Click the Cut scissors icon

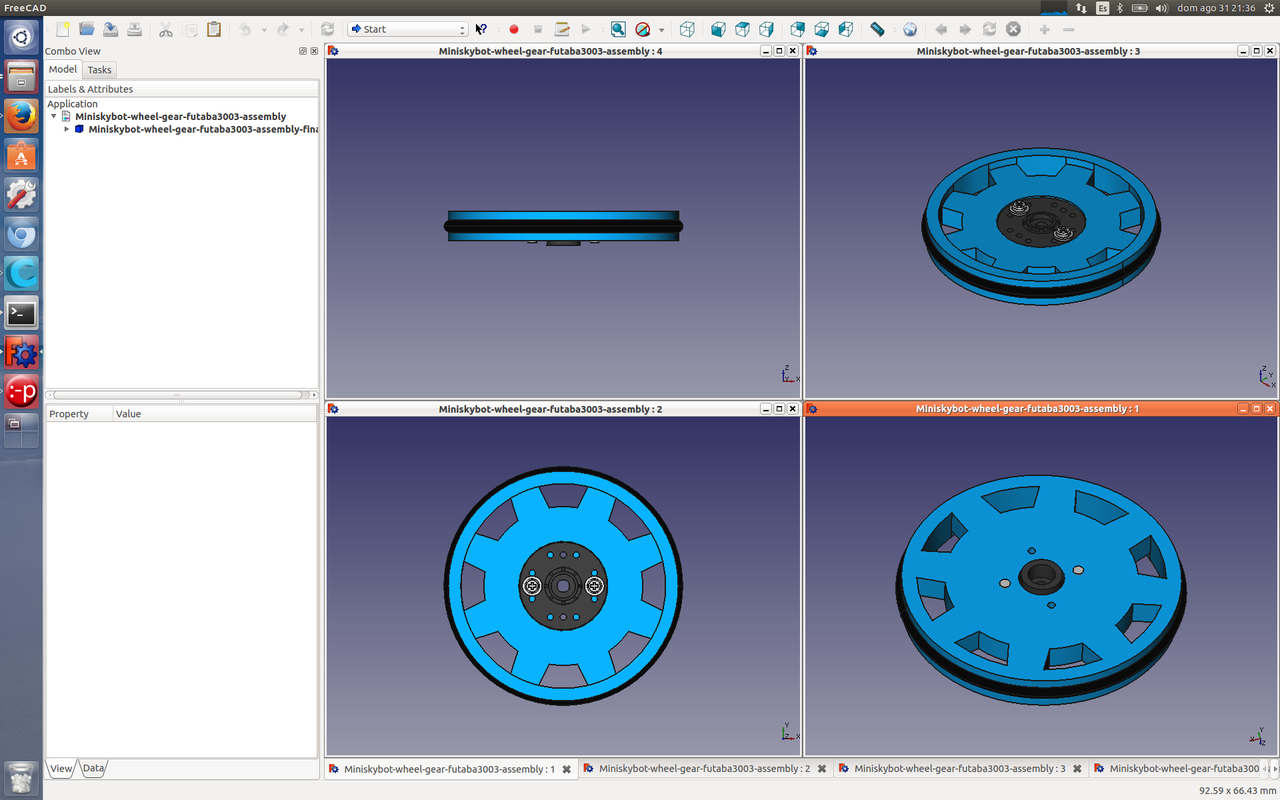point(166,29)
